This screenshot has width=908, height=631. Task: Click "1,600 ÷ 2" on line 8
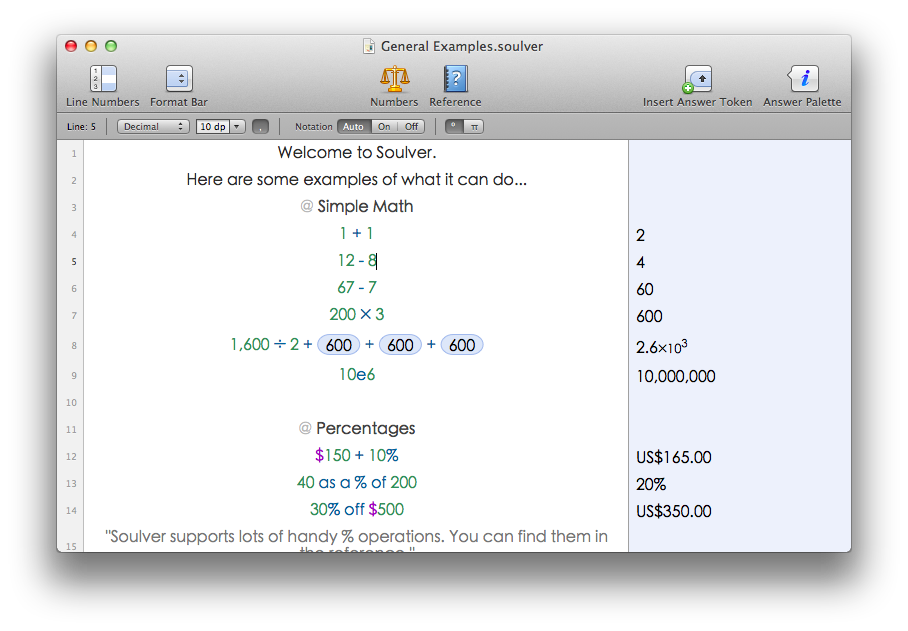tap(265, 344)
